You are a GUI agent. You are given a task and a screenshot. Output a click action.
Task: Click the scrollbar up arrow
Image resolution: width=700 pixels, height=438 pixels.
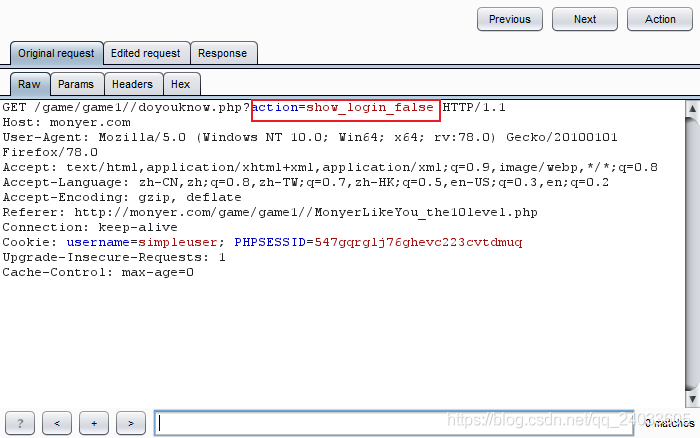(x=692, y=108)
